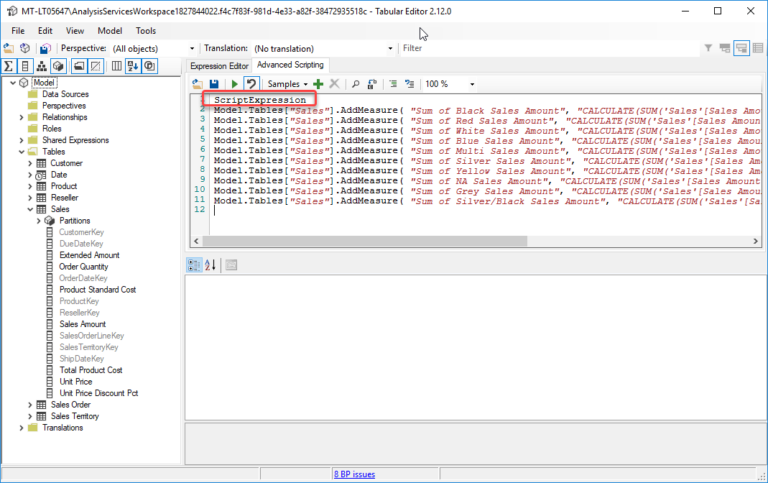
Task: Expand the Partitions node under Sales
Action: click(x=38, y=221)
